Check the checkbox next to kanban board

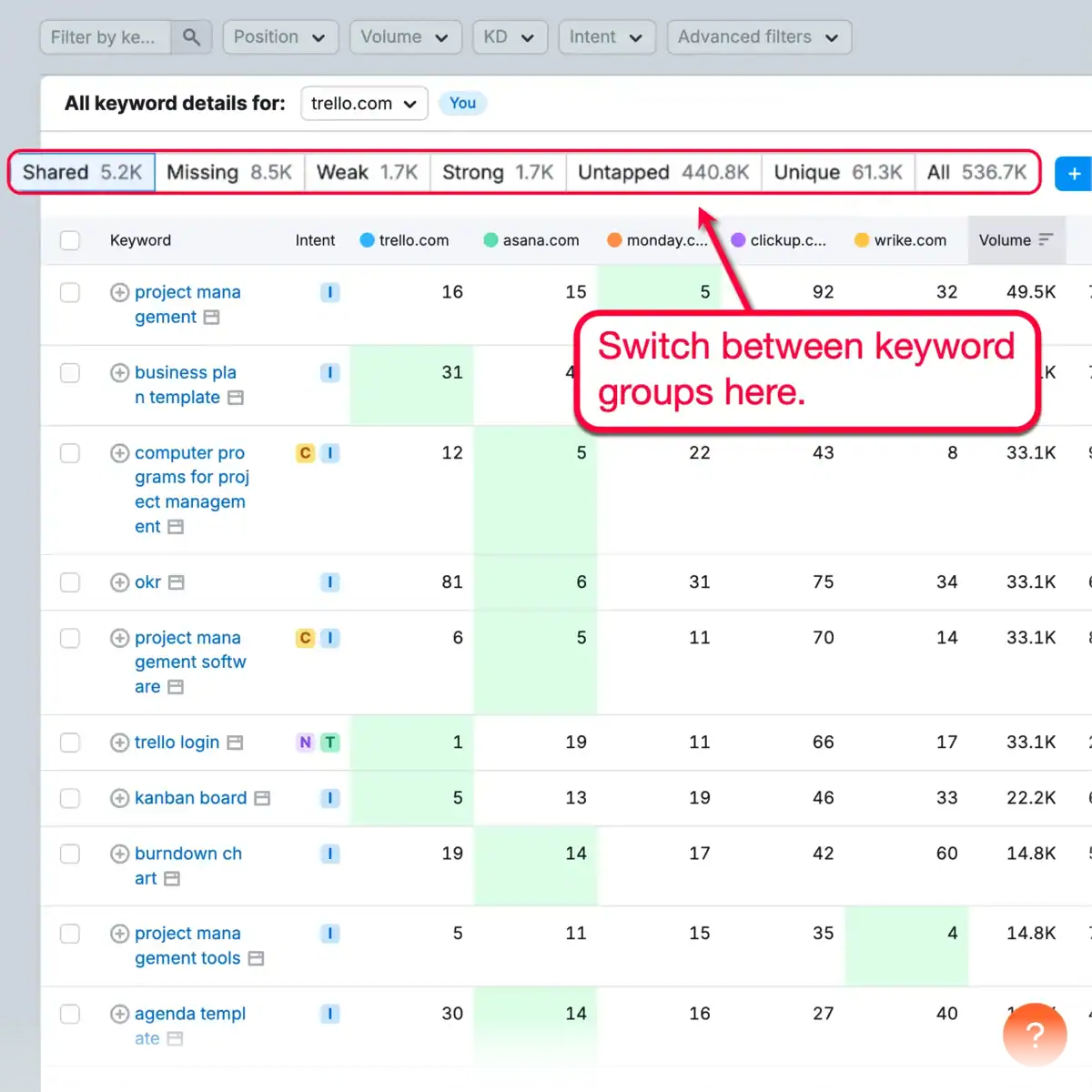70,798
